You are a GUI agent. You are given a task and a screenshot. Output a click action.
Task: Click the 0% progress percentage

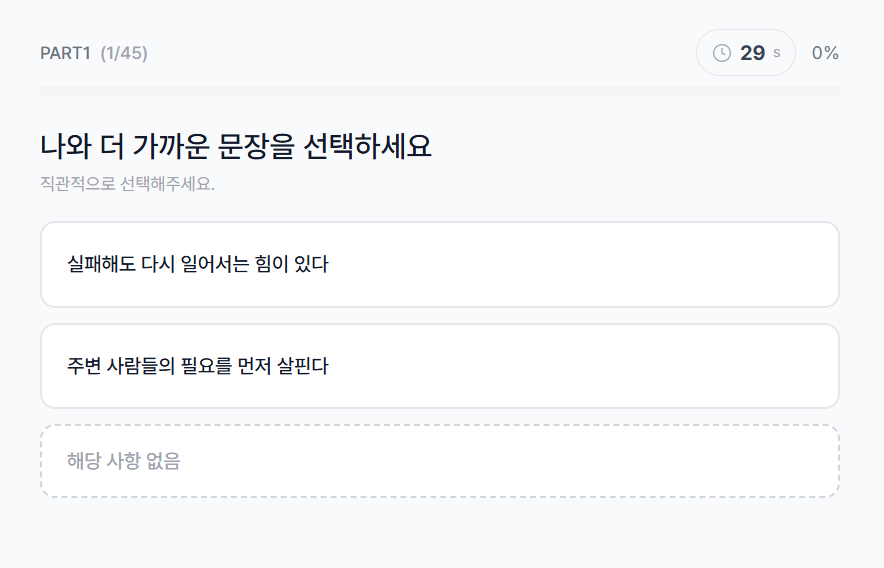click(x=825, y=53)
